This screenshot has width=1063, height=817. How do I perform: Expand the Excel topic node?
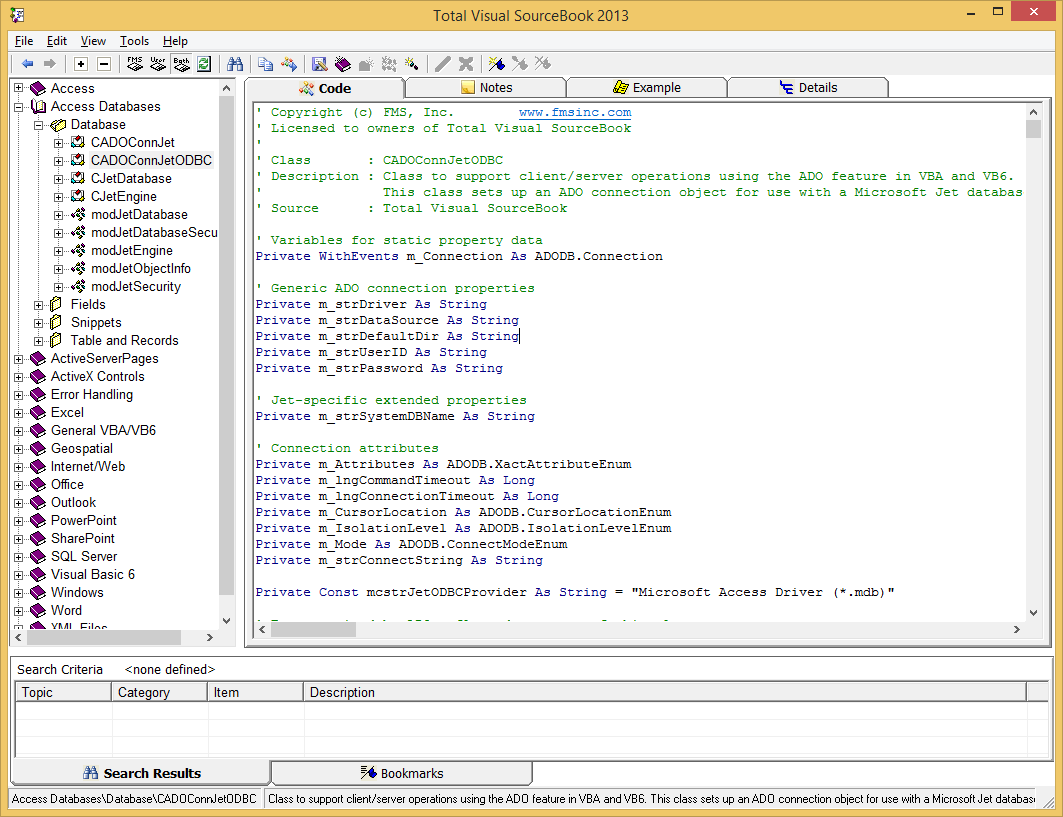click(18, 413)
